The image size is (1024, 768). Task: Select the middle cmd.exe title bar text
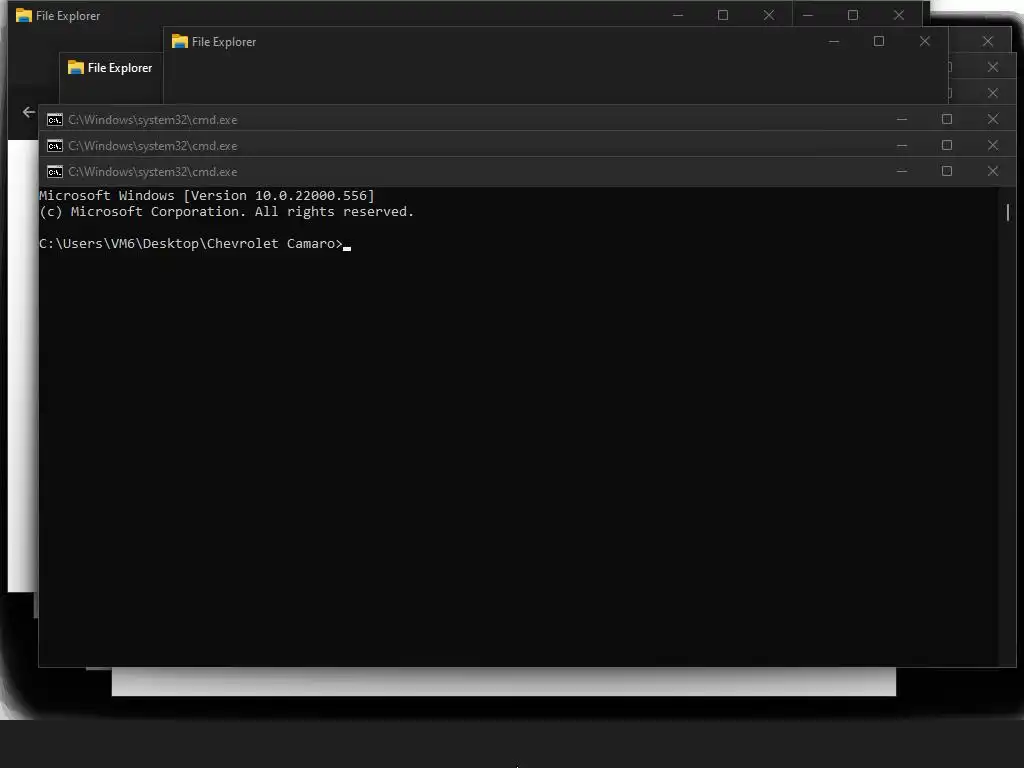click(153, 146)
